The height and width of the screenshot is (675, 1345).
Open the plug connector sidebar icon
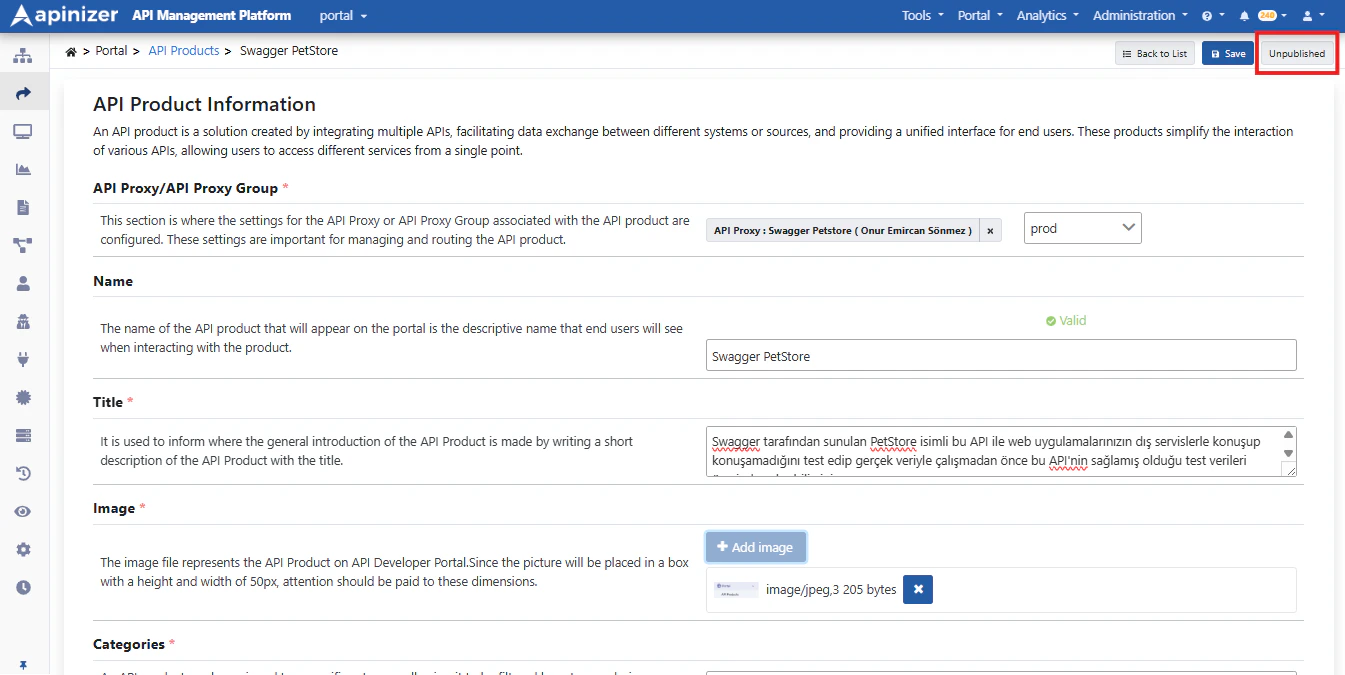click(23, 359)
